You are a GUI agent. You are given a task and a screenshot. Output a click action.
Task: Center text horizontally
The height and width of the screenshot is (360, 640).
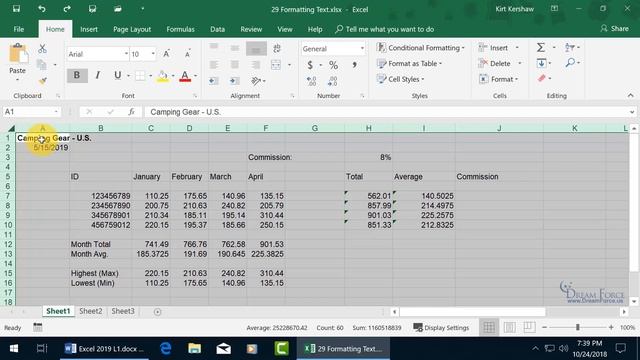coord(235,64)
